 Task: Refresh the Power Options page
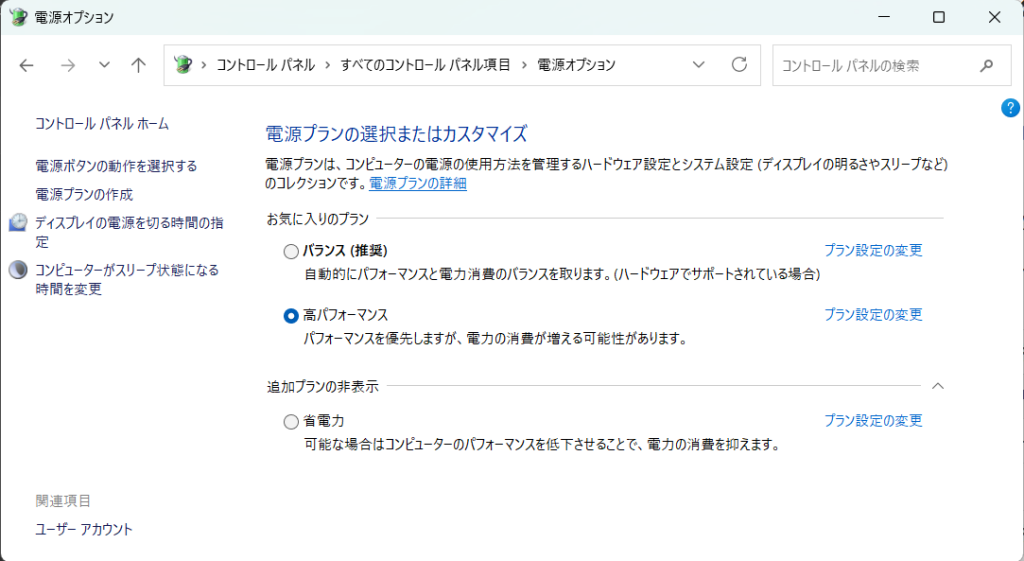pyautogui.click(x=739, y=65)
